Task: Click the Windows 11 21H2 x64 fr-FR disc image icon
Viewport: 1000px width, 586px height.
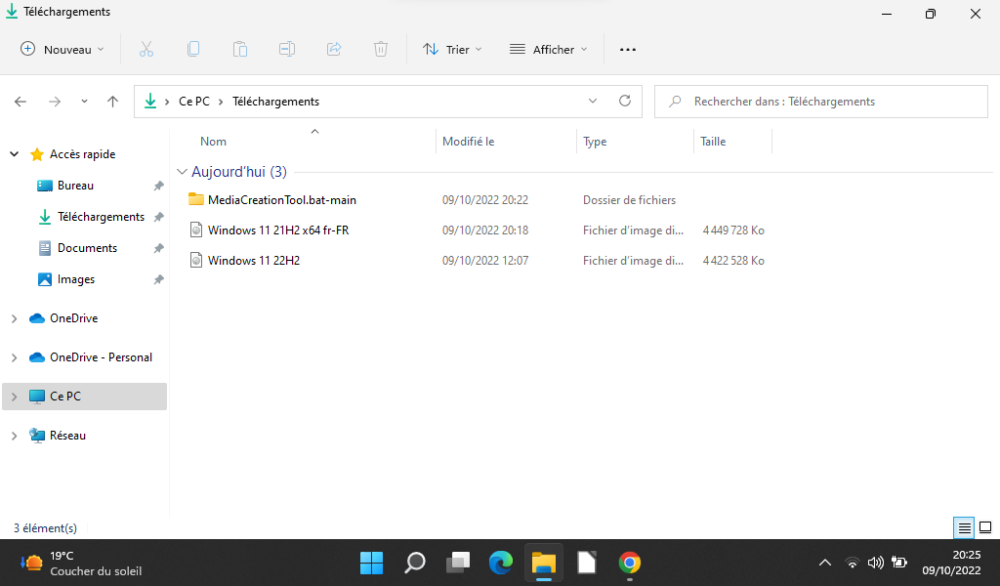Action: tap(196, 230)
